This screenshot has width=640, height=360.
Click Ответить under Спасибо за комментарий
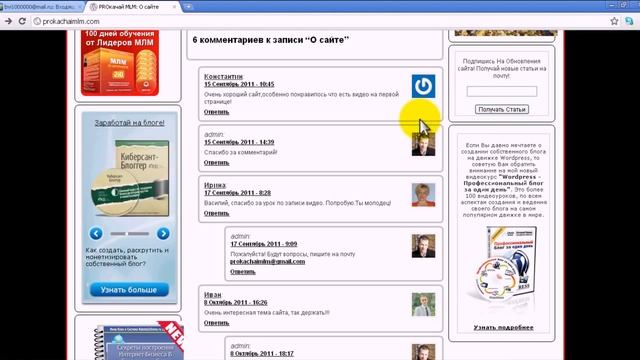216,162
